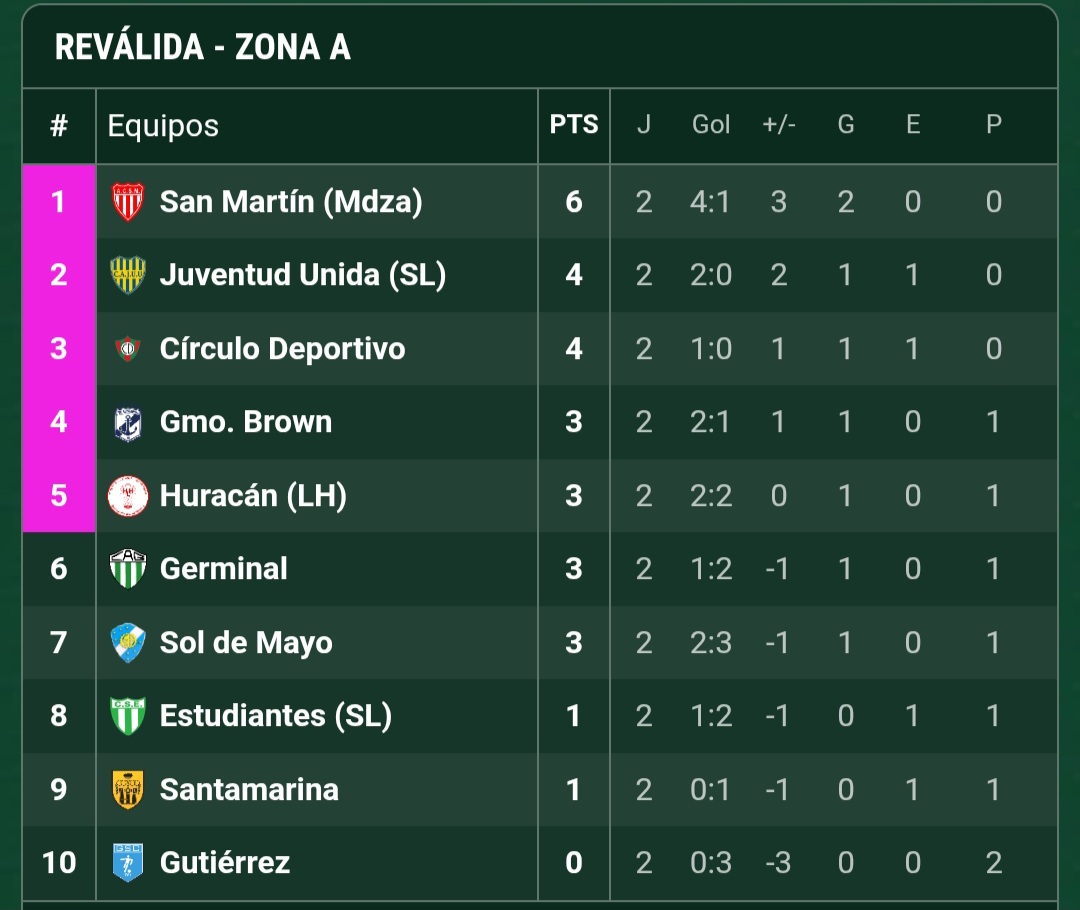Open Santamarina team name link
The height and width of the screenshot is (910, 1080).
point(249,789)
